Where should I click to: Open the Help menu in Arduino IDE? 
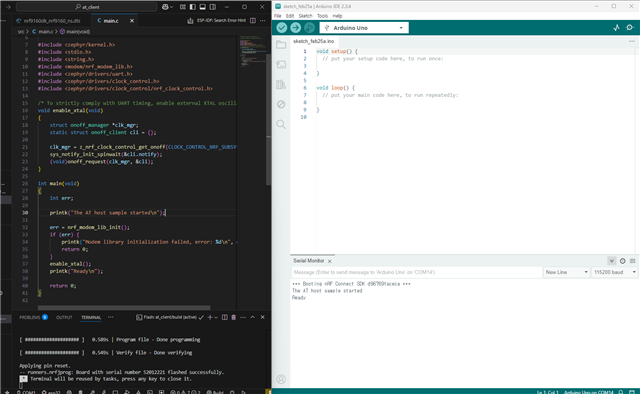pos(337,16)
